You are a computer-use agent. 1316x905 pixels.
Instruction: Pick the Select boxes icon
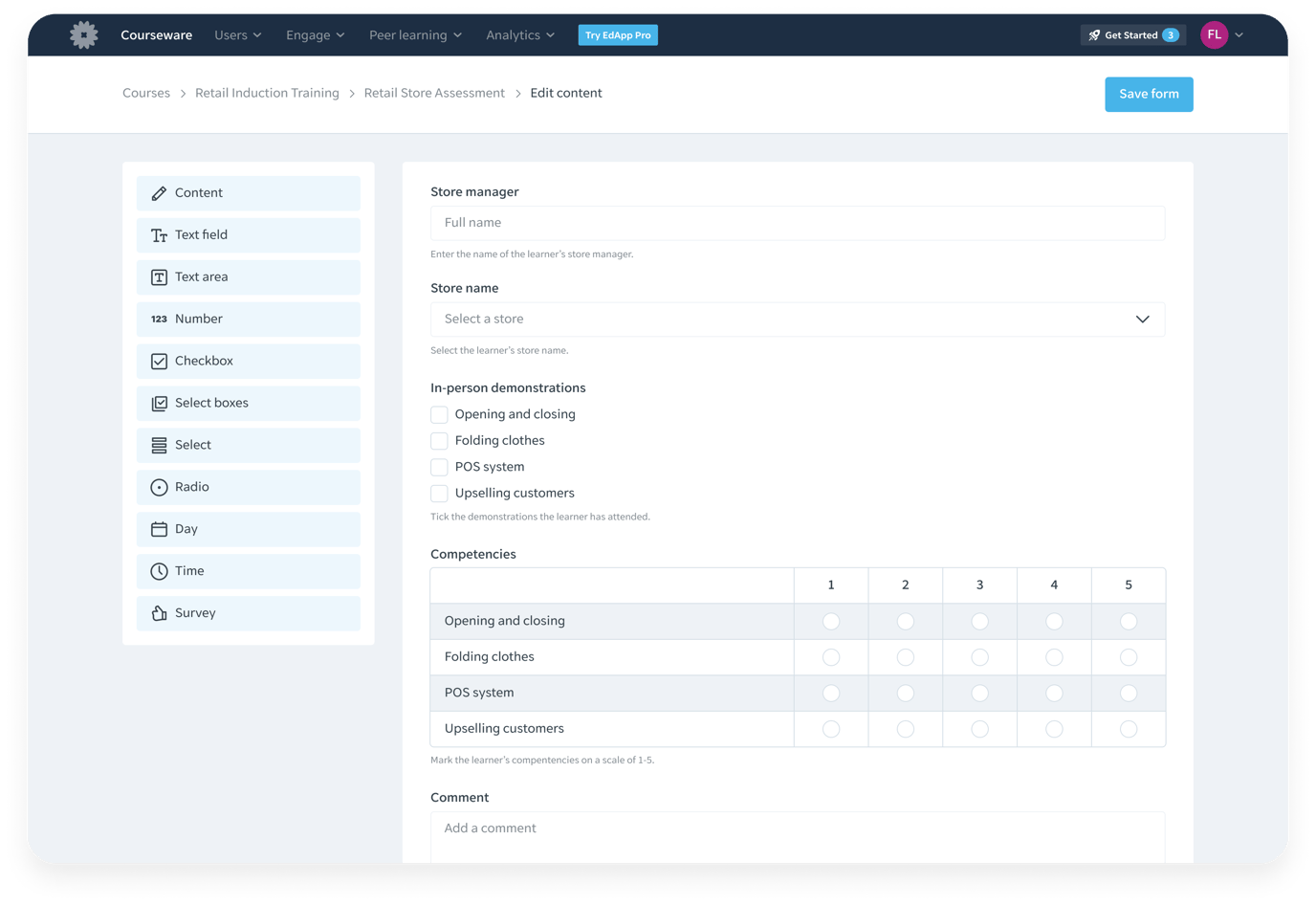tap(159, 404)
